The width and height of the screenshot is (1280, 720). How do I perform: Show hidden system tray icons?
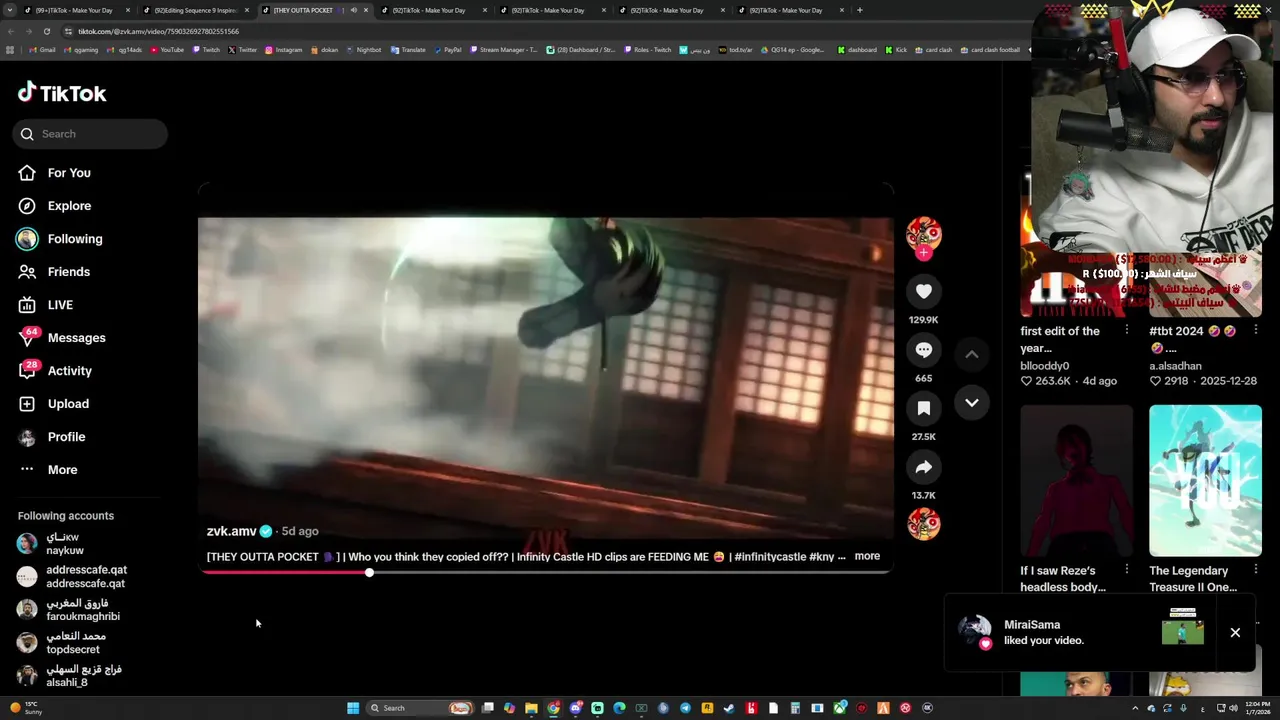pos(1135,708)
